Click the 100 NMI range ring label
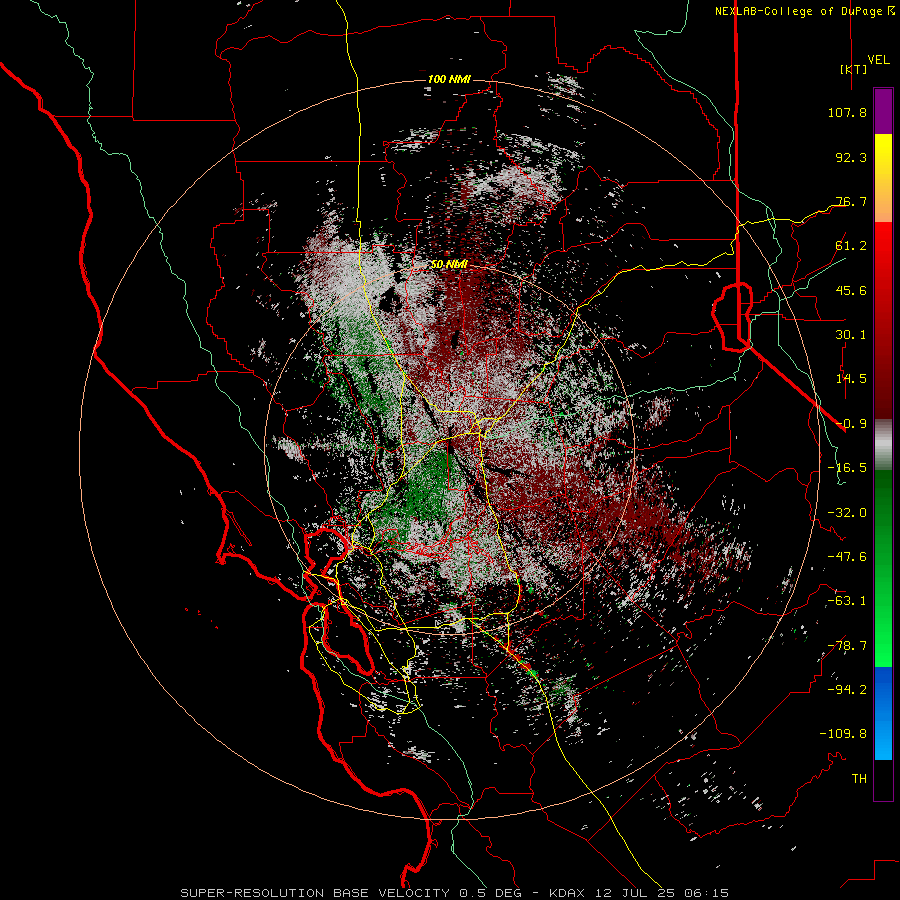 pyautogui.click(x=449, y=79)
